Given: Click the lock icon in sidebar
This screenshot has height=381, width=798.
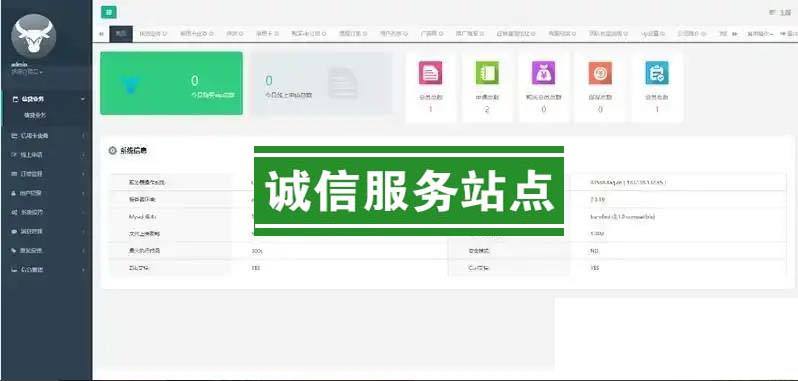Looking at the screenshot, I should (x=14, y=193).
